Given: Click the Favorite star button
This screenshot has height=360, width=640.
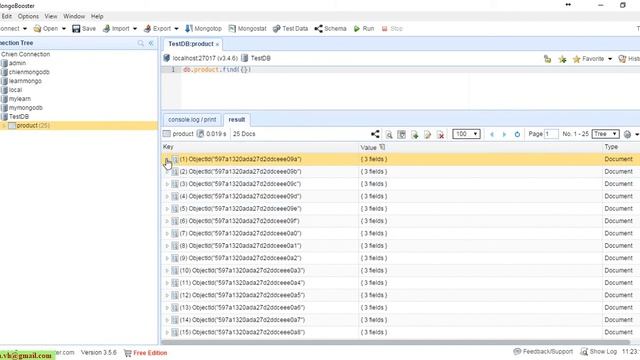Looking at the screenshot, I should click(588, 59).
